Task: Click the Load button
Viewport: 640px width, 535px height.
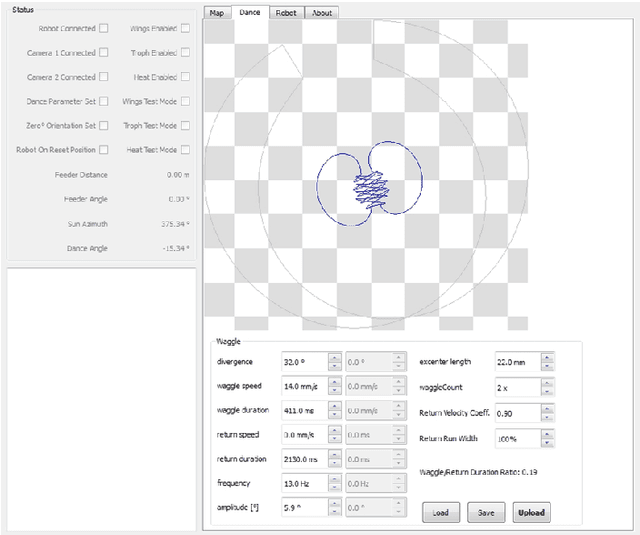Action: [441, 512]
